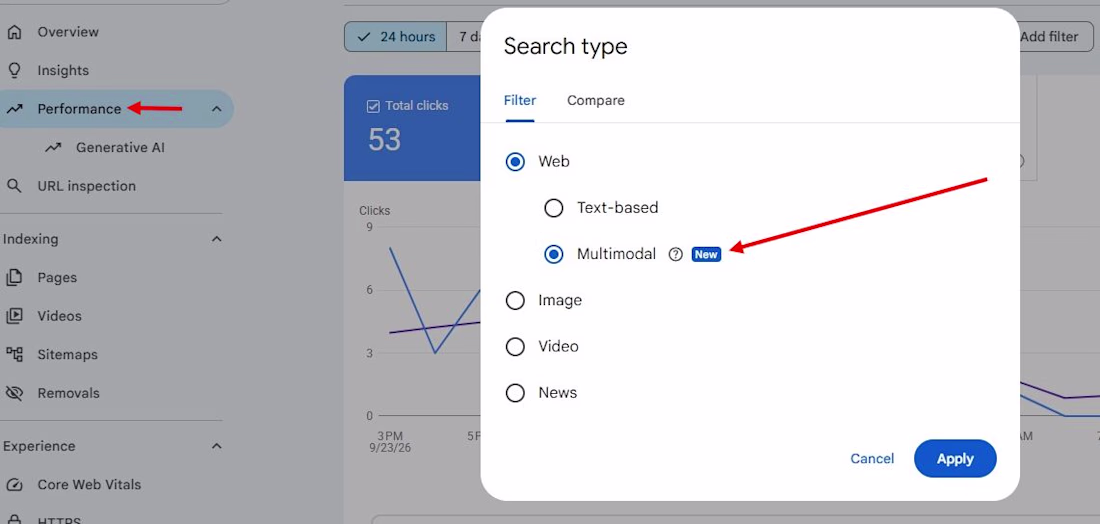Select the 24 hours date range
This screenshot has height=524, width=1100.
click(396, 36)
